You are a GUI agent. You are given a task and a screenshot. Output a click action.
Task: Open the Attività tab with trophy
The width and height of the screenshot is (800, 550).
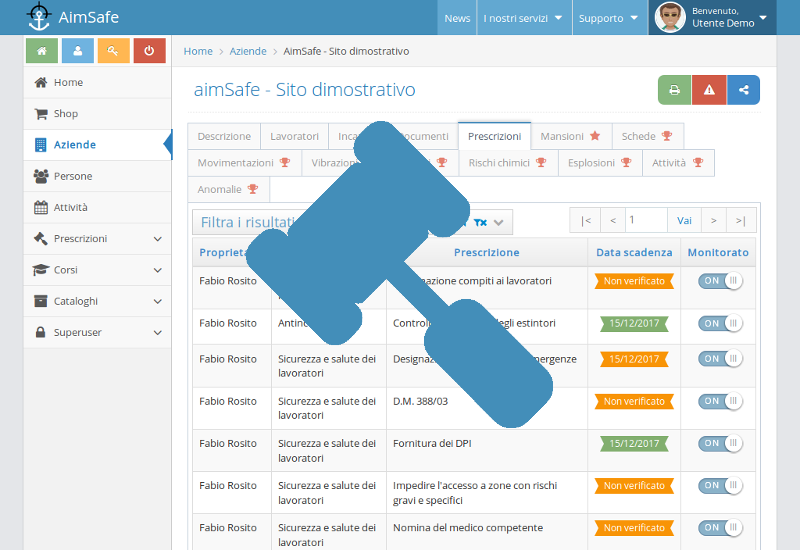(678, 163)
